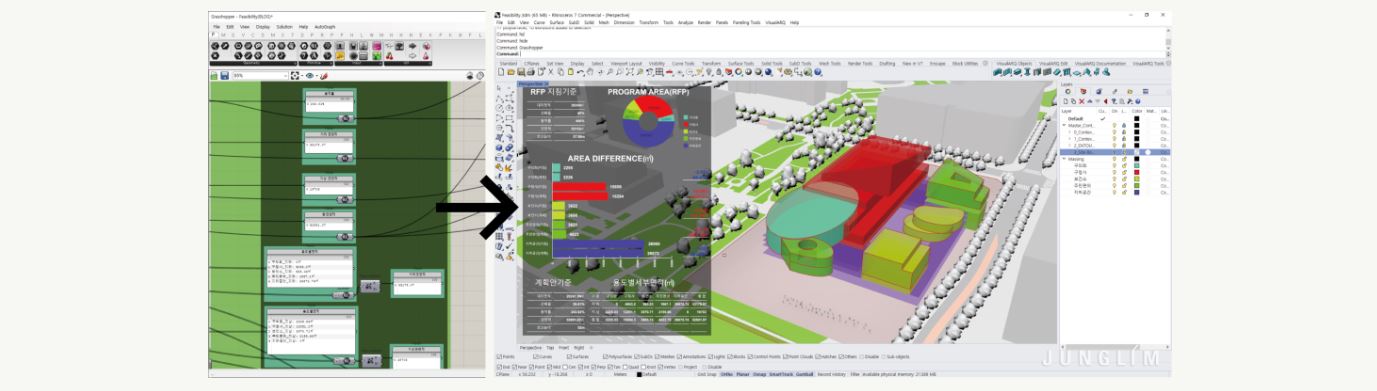
Task: Click the red color swatch in layer list
Action: (x=1136, y=172)
